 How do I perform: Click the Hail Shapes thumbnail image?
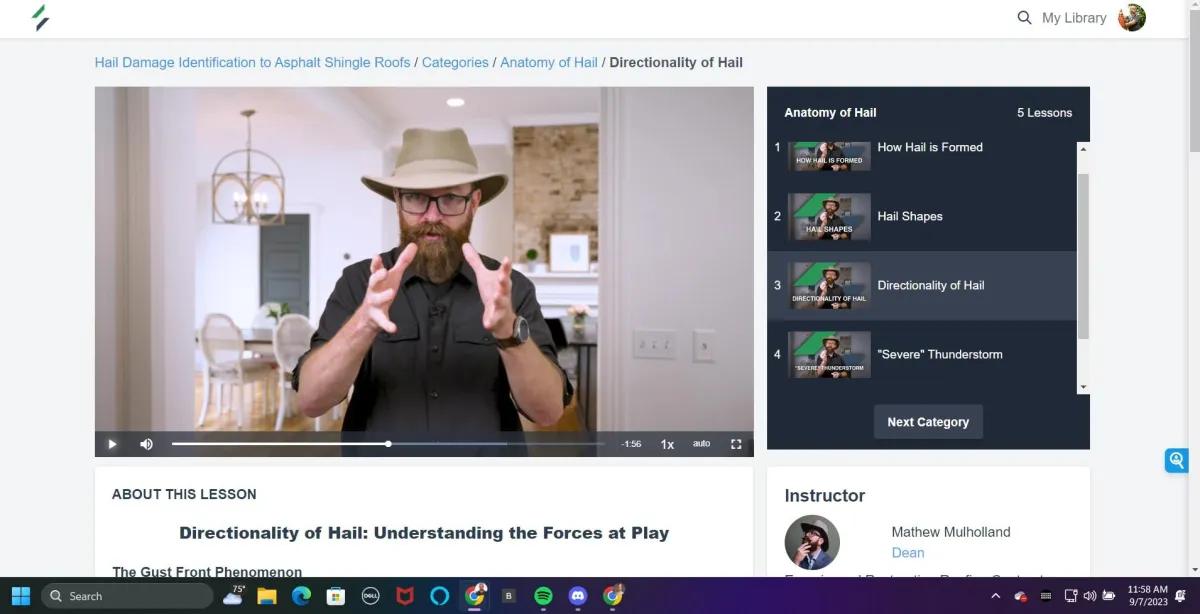coord(829,216)
